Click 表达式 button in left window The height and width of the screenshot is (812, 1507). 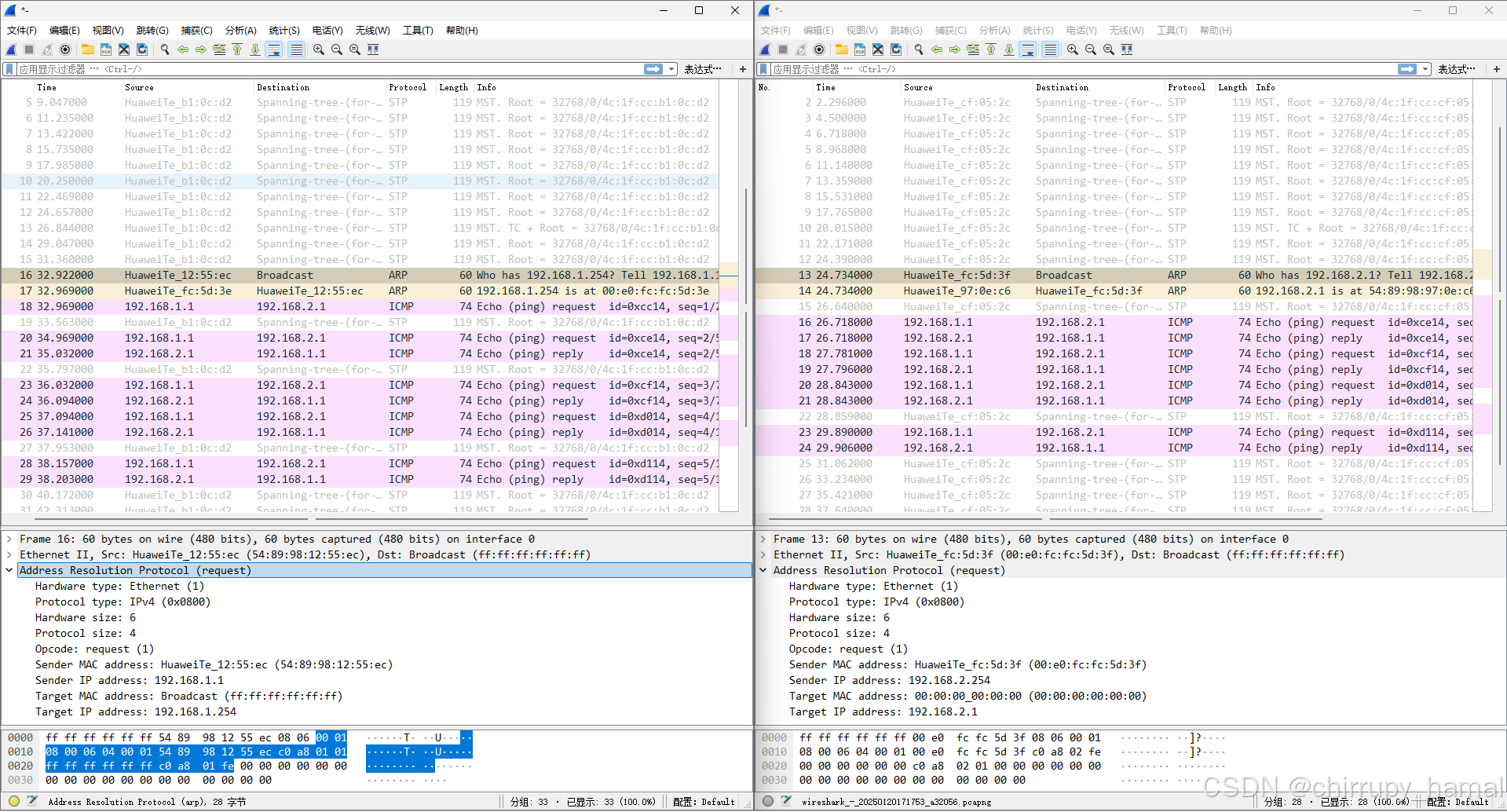[702, 69]
